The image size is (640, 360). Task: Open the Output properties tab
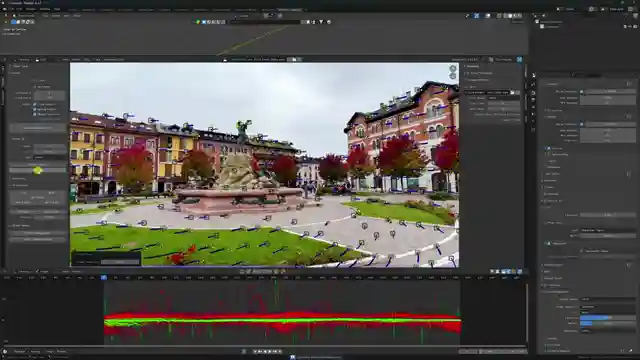[x=533, y=92]
